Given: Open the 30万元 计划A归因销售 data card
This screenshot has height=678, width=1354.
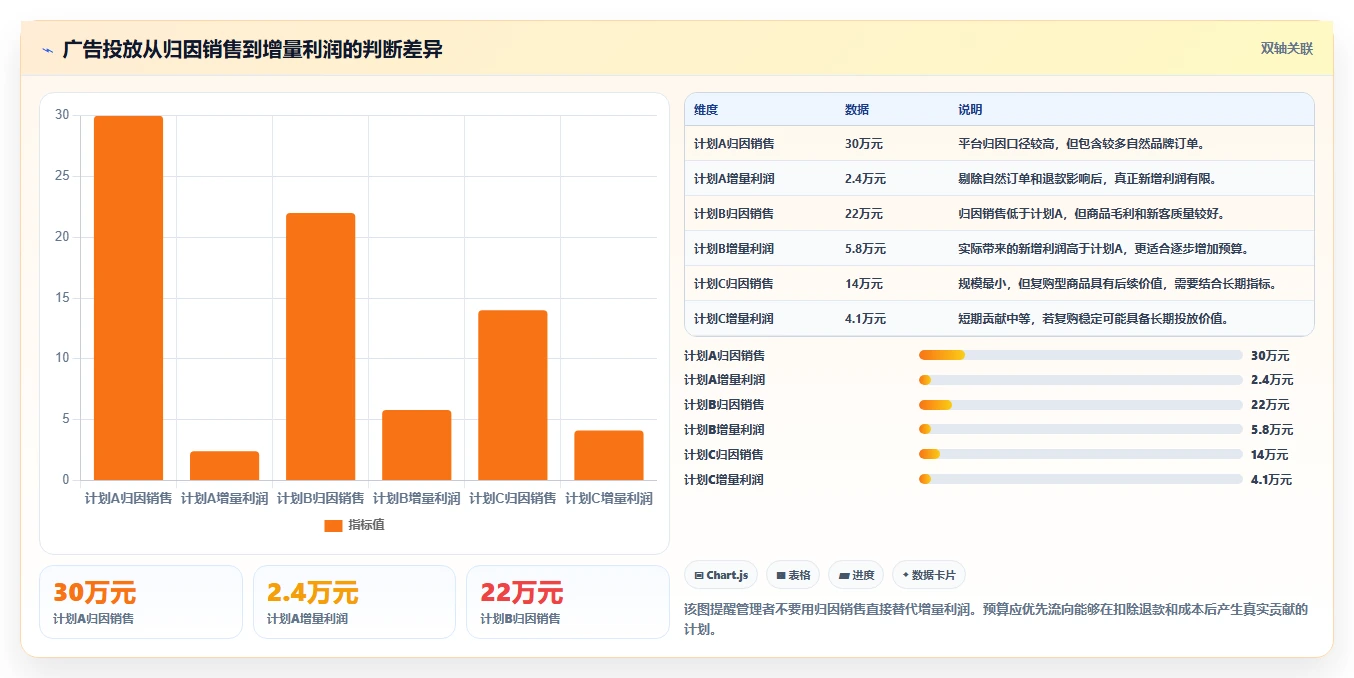Looking at the screenshot, I should coord(141,602).
